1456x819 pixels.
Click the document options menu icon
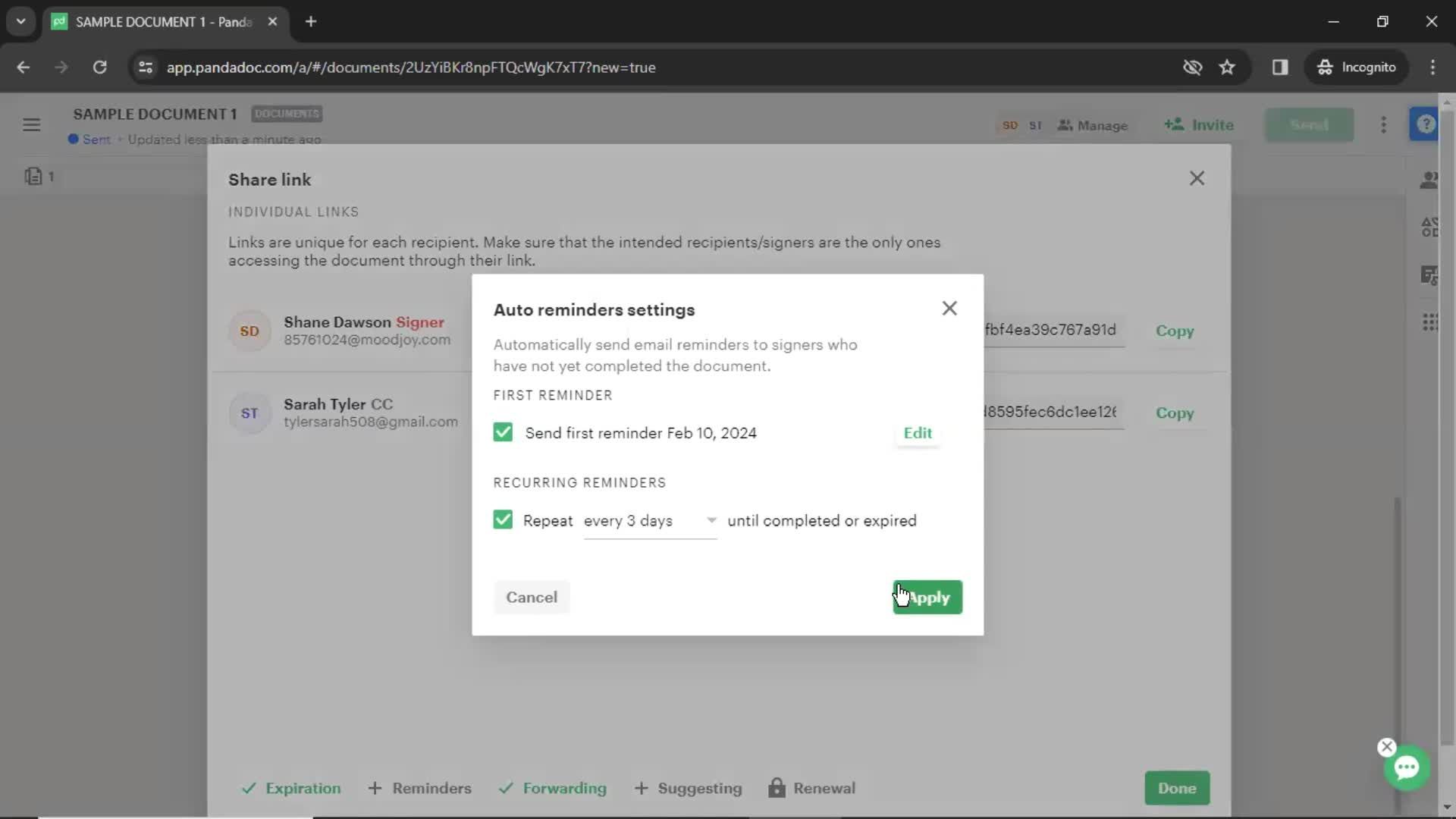coord(1384,124)
